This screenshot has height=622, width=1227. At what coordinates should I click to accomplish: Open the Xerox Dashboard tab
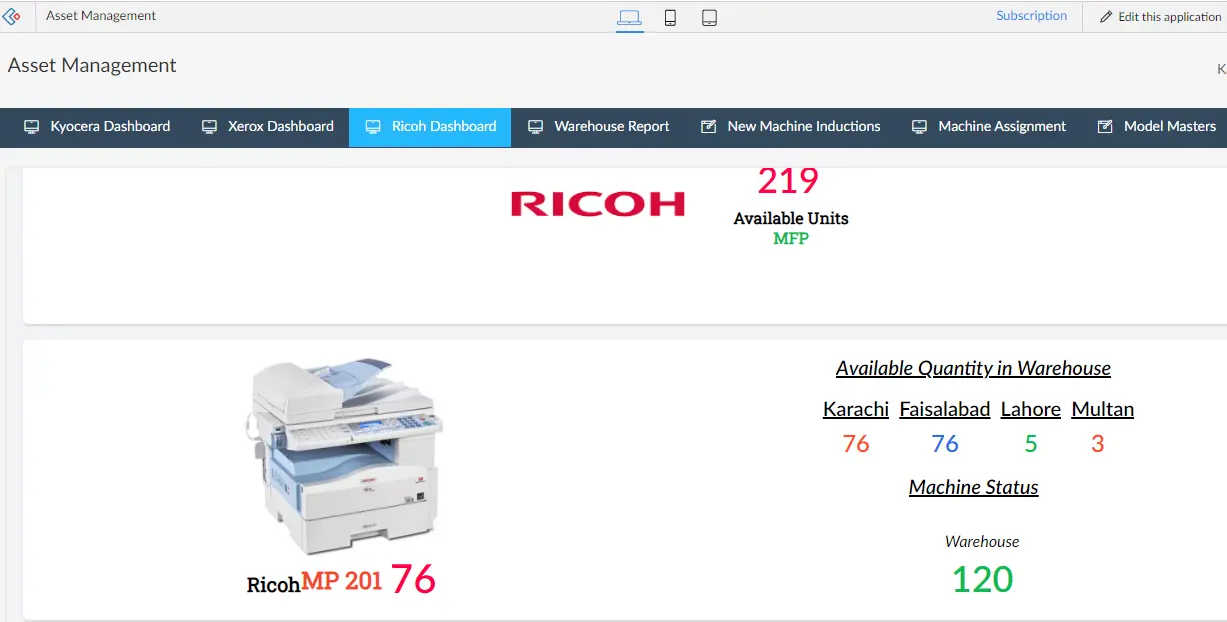pyautogui.click(x=267, y=127)
